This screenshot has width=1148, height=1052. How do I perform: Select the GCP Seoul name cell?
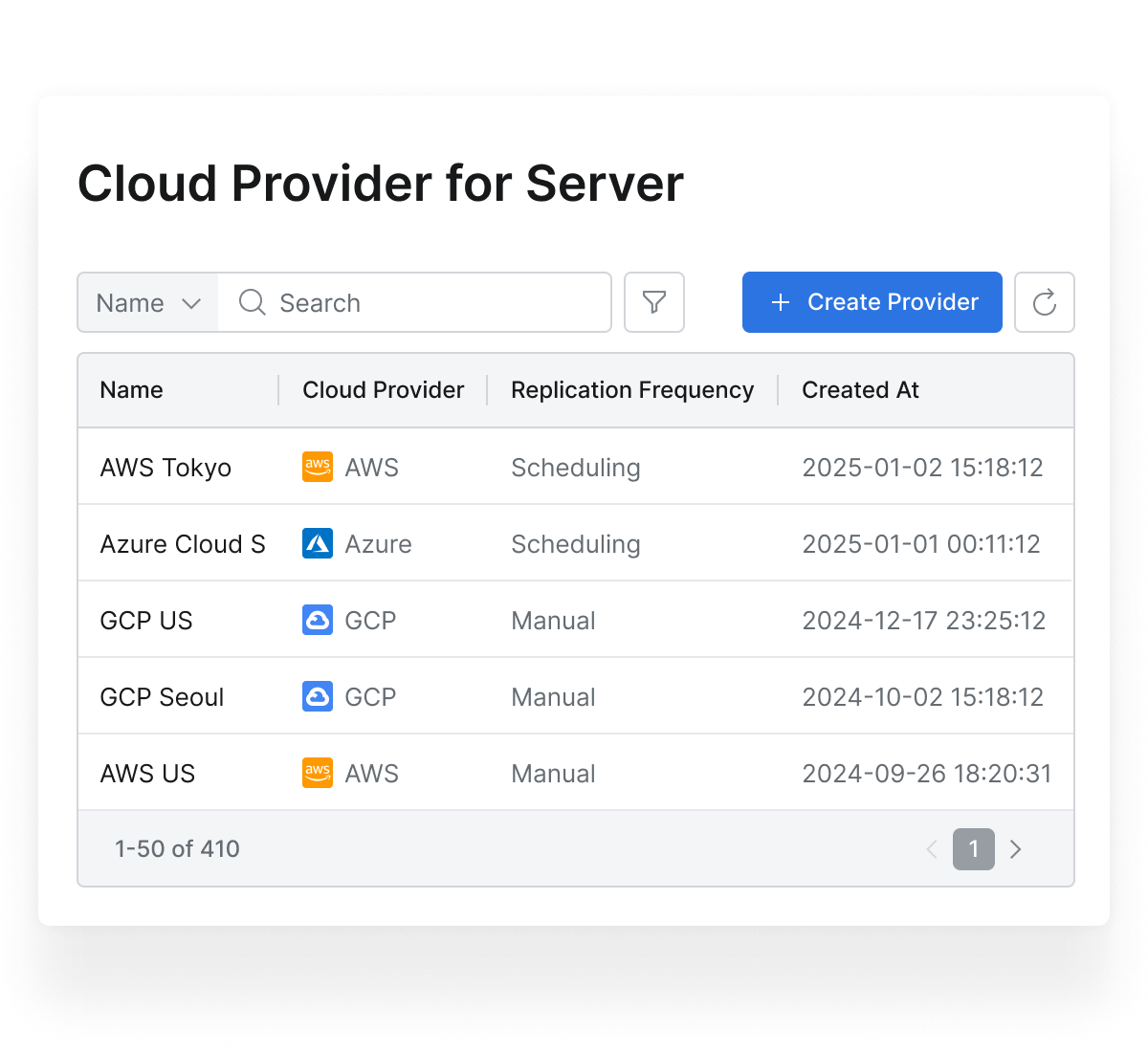coord(162,697)
